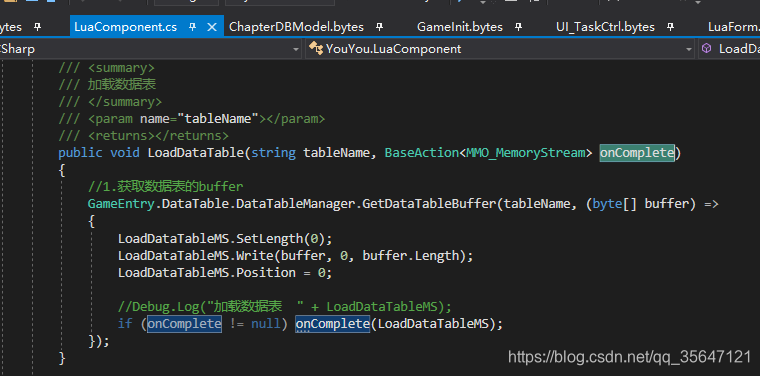Viewport: 760px width, 376px height.
Task: Click LoadDataTableMS.Write line
Action: pyautogui.click(x=295, y=255)
